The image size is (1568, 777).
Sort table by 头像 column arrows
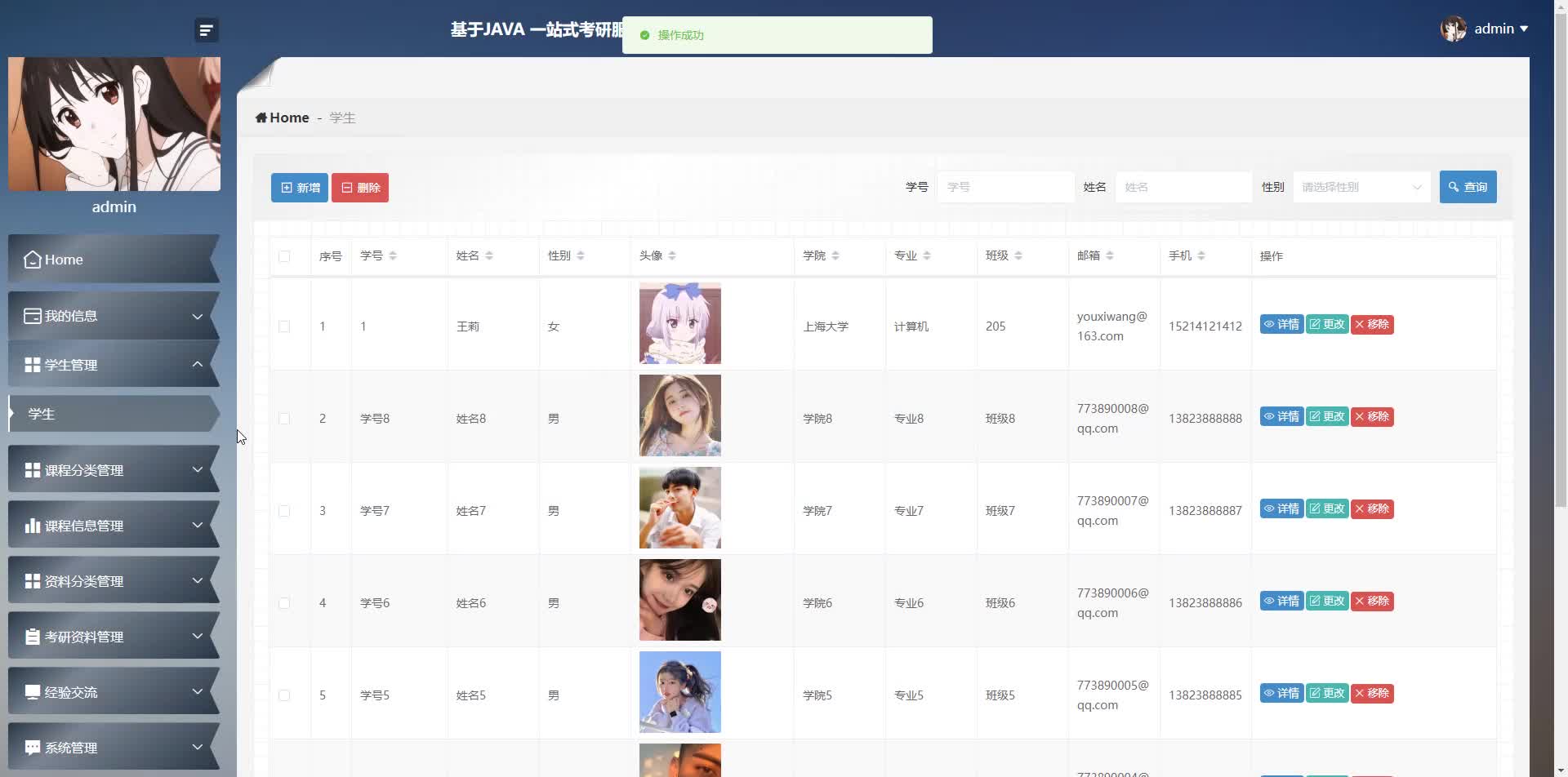pyautogui.click(x=672, y=255)
